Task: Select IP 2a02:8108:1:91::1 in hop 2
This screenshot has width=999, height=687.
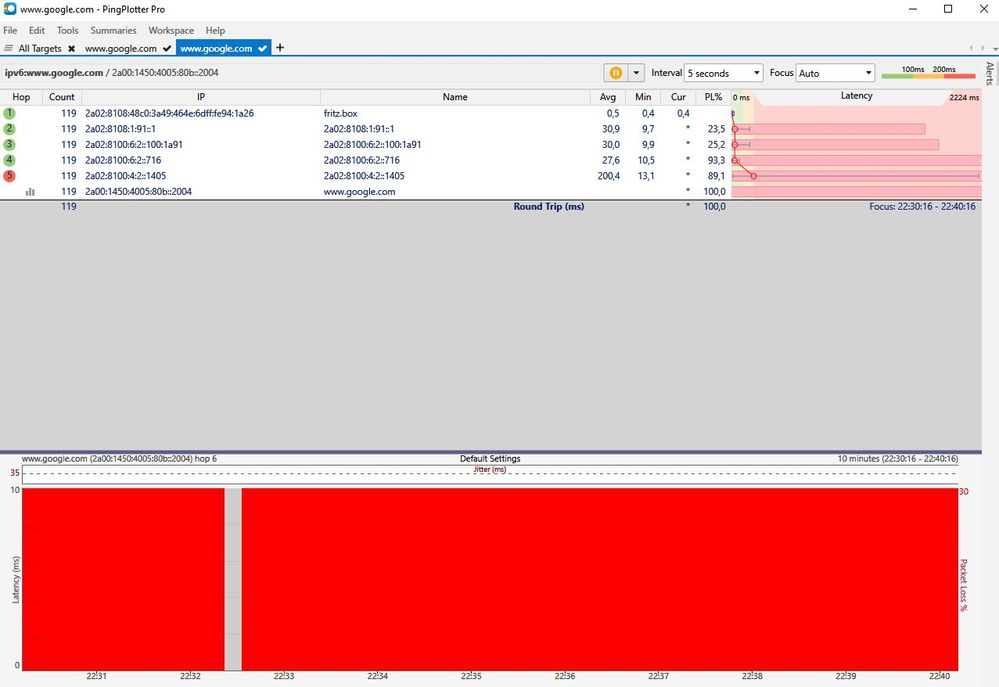Action: [120, 129]
